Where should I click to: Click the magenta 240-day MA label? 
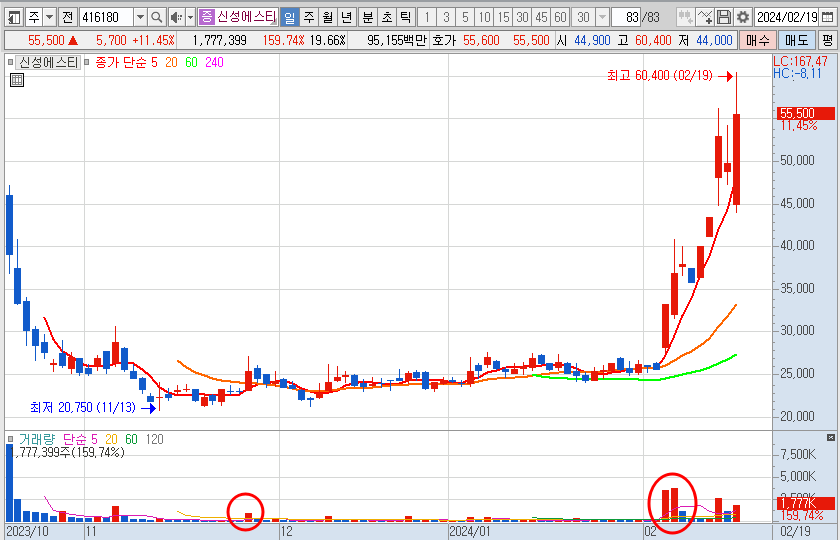pos(214,63)
